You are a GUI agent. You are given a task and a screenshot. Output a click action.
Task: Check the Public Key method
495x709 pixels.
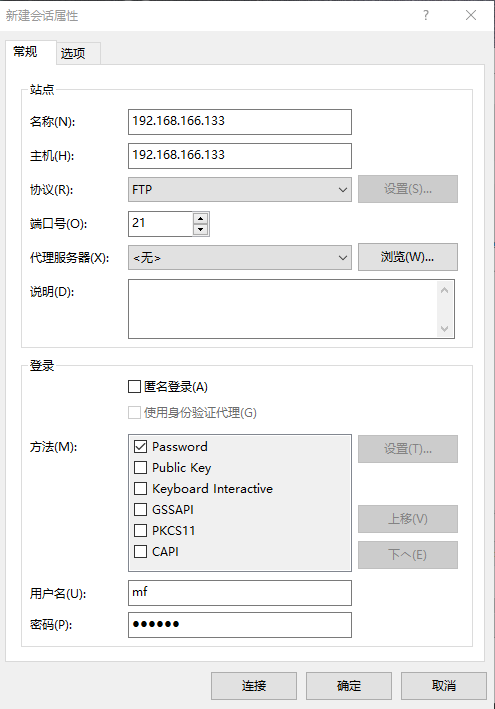[x=140, y=468]
